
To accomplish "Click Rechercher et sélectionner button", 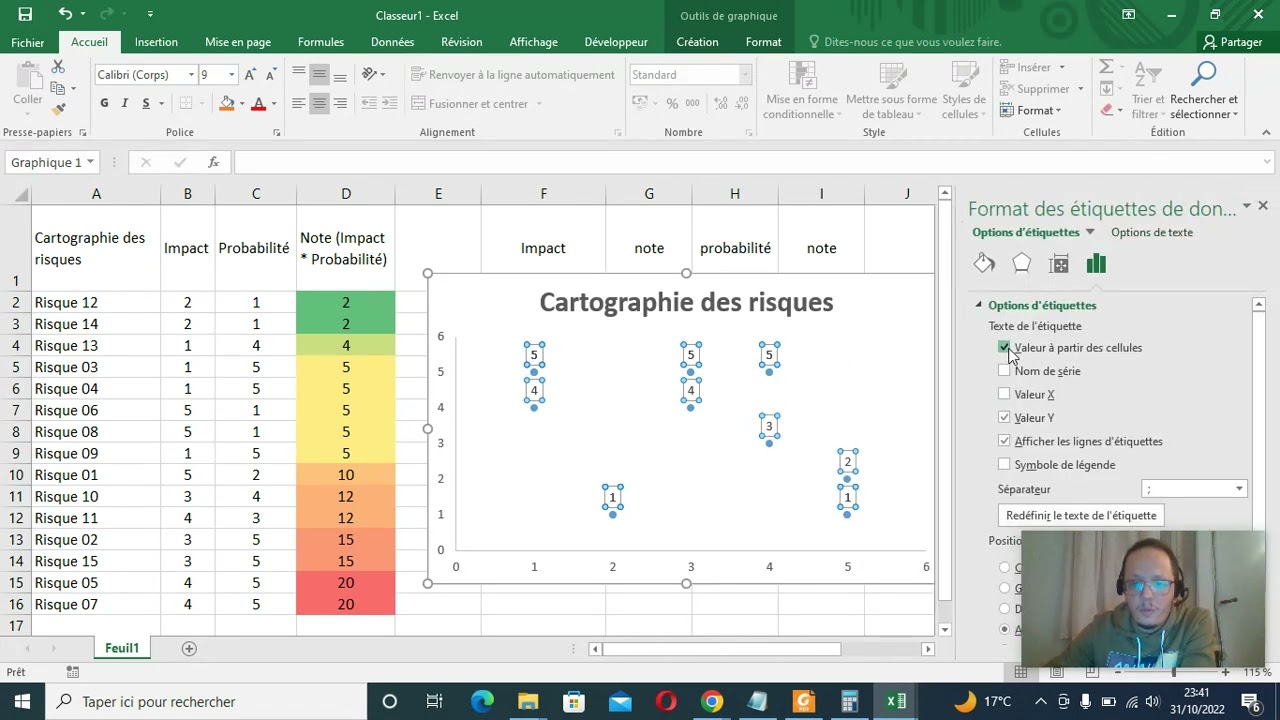I will coord(1204,91).
